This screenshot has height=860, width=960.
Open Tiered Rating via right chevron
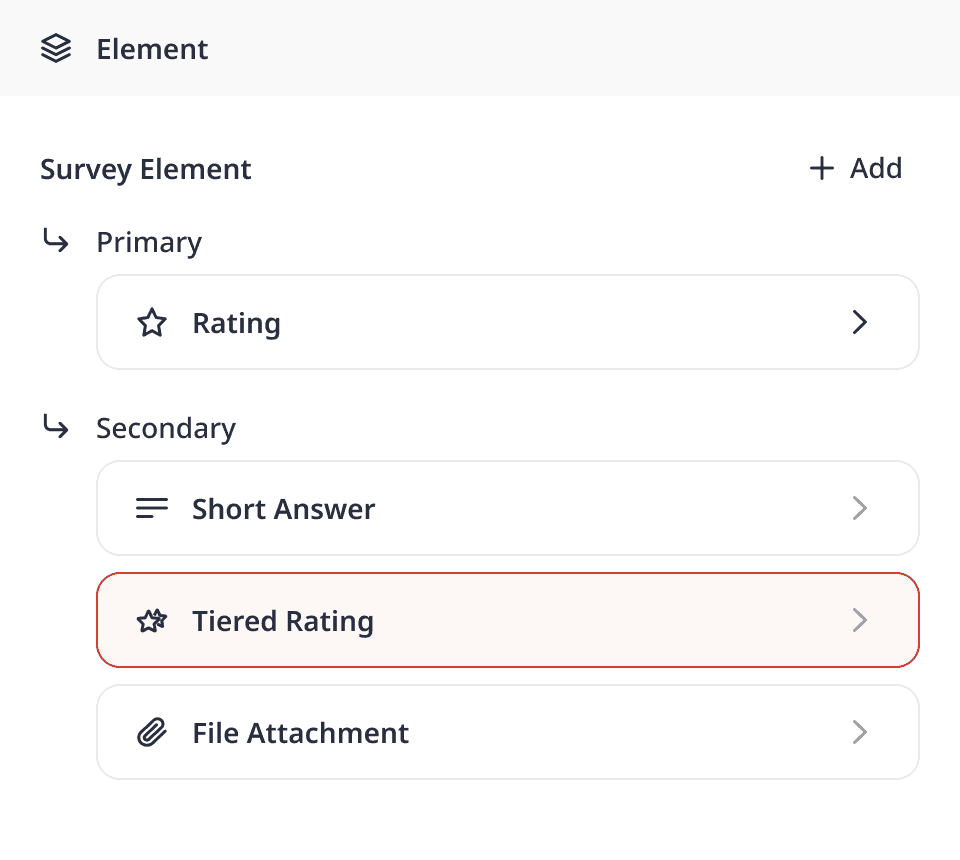pos(859,621)
